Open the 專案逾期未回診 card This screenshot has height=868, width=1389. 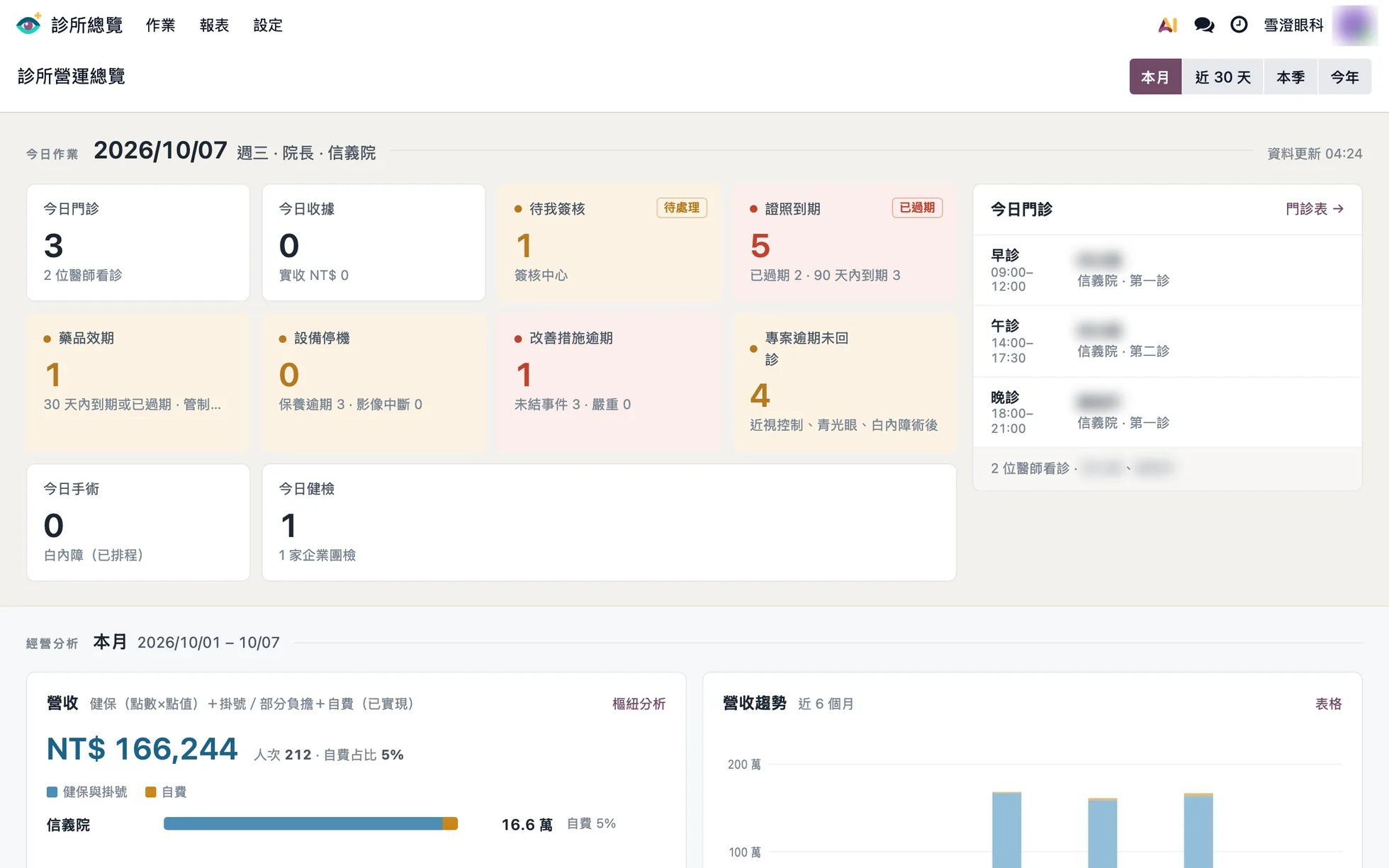click(845, 382)
